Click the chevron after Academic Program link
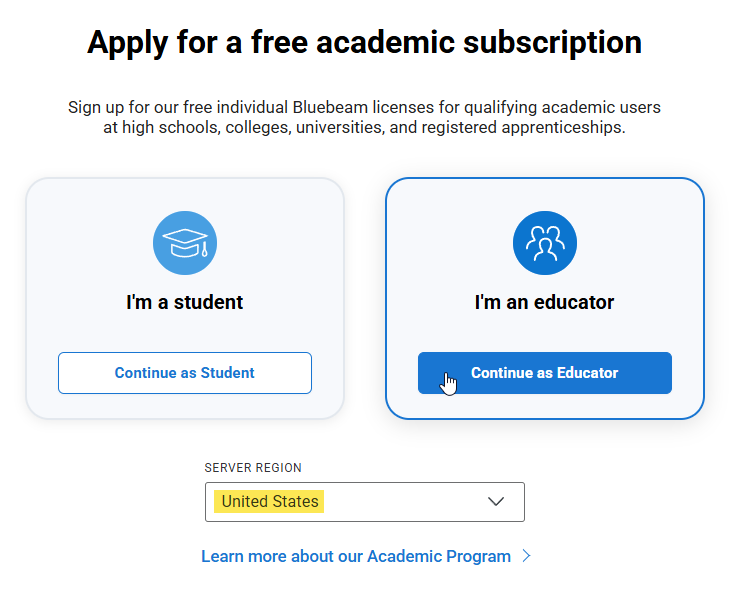This screenshot has width=734, height=590. [527, 556]
